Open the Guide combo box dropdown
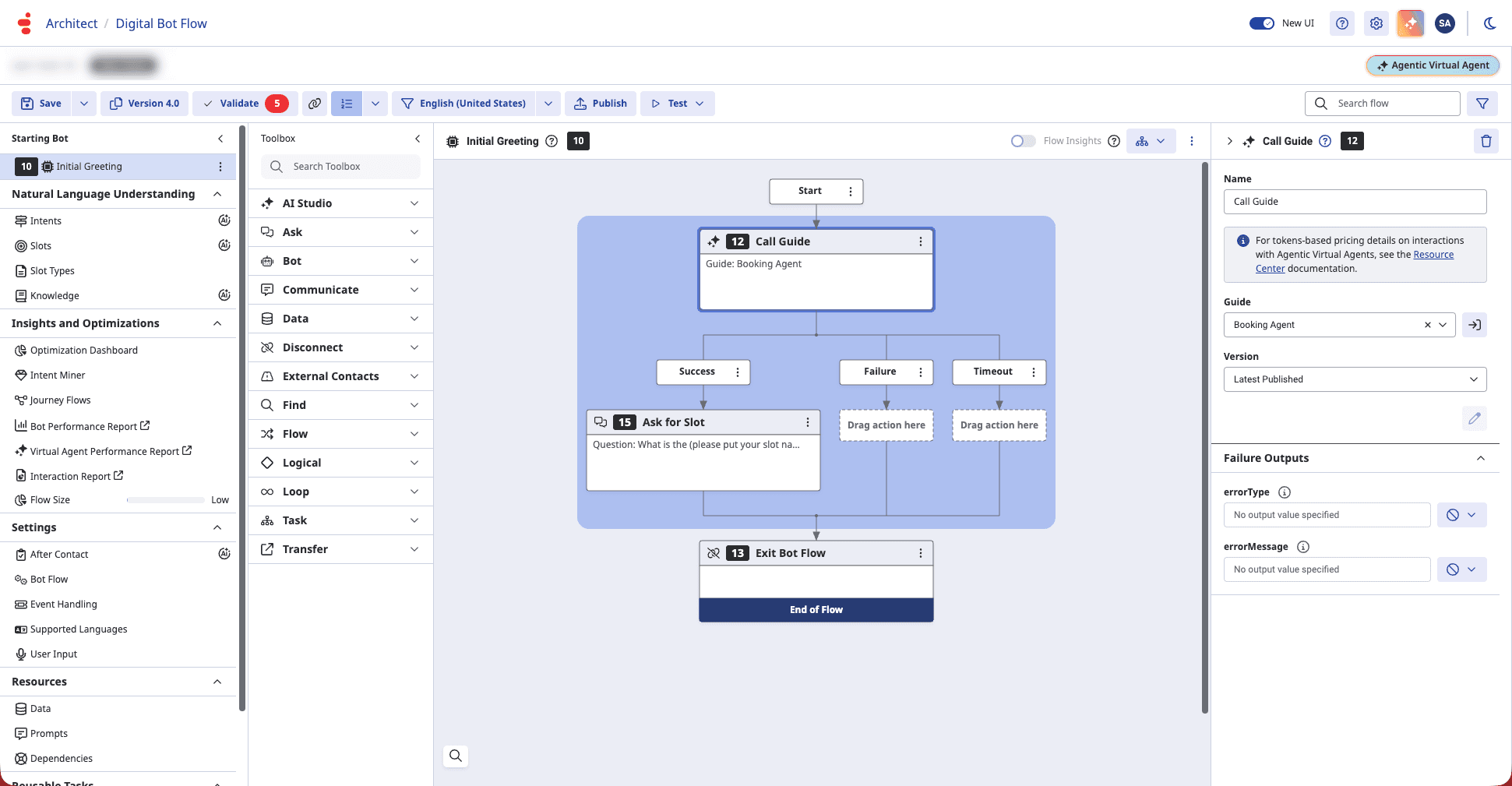Screen dimensions: 1512x786 [x=1443, y=325]
